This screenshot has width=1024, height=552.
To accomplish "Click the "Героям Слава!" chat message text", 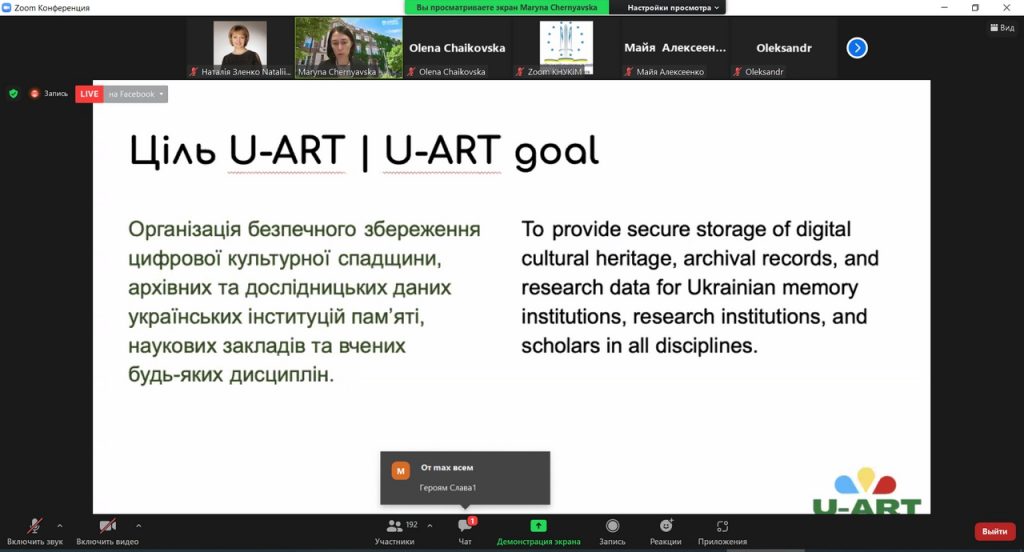I will click(x=448, y=487).
